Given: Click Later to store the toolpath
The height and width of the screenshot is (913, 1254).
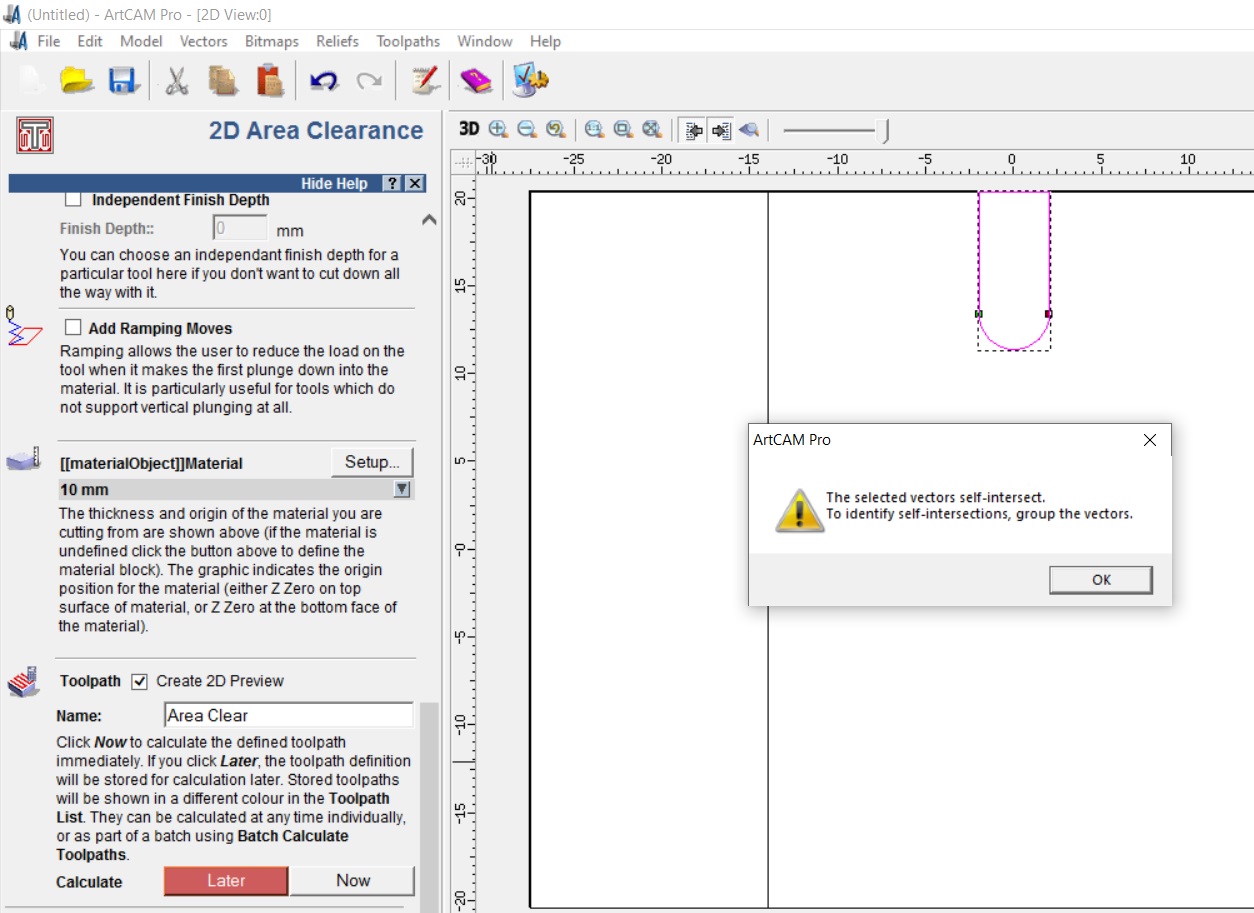Looking at the screenshot, I should (x=226, y=881).
